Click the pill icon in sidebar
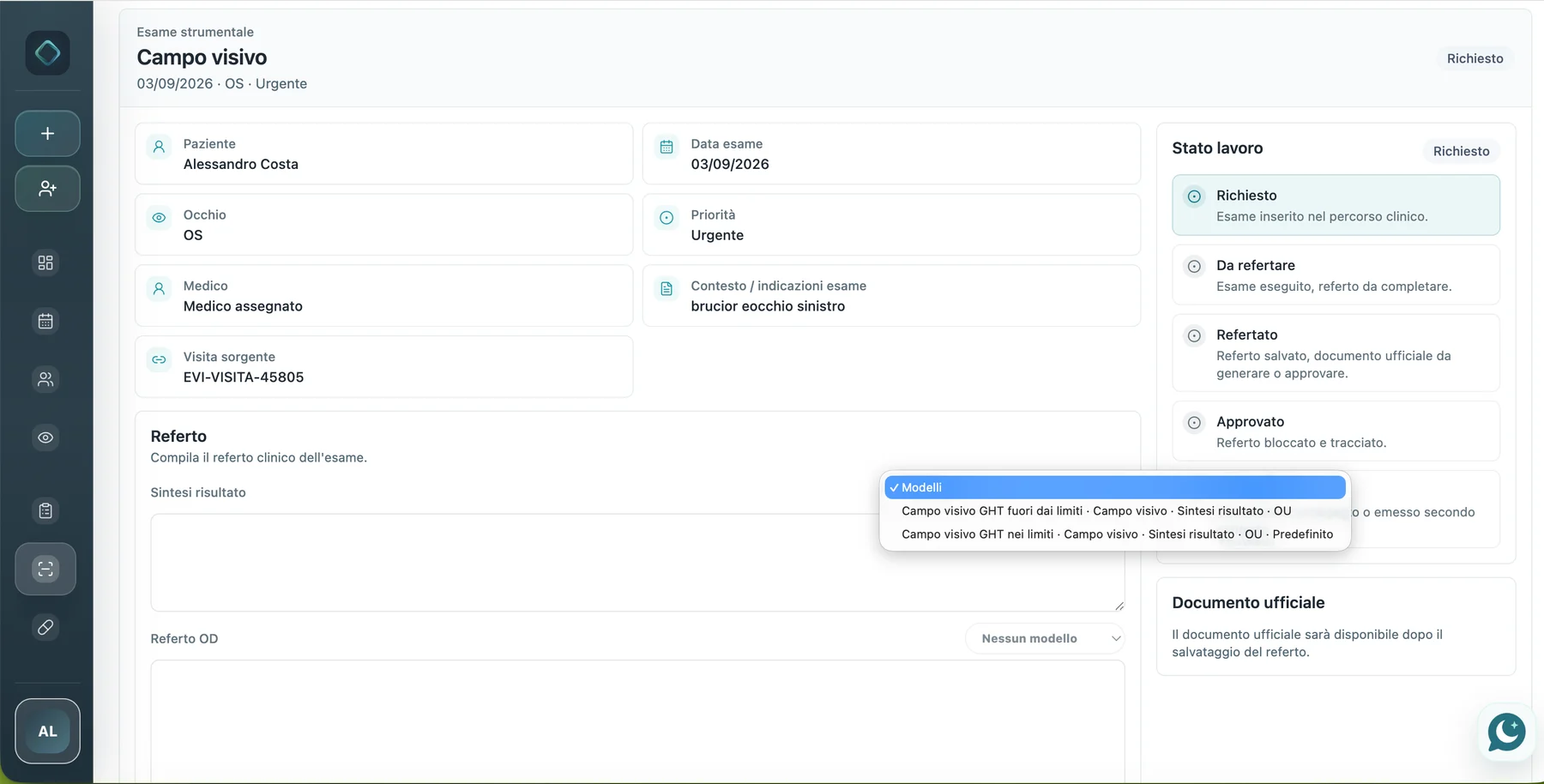 coord(45,627)
